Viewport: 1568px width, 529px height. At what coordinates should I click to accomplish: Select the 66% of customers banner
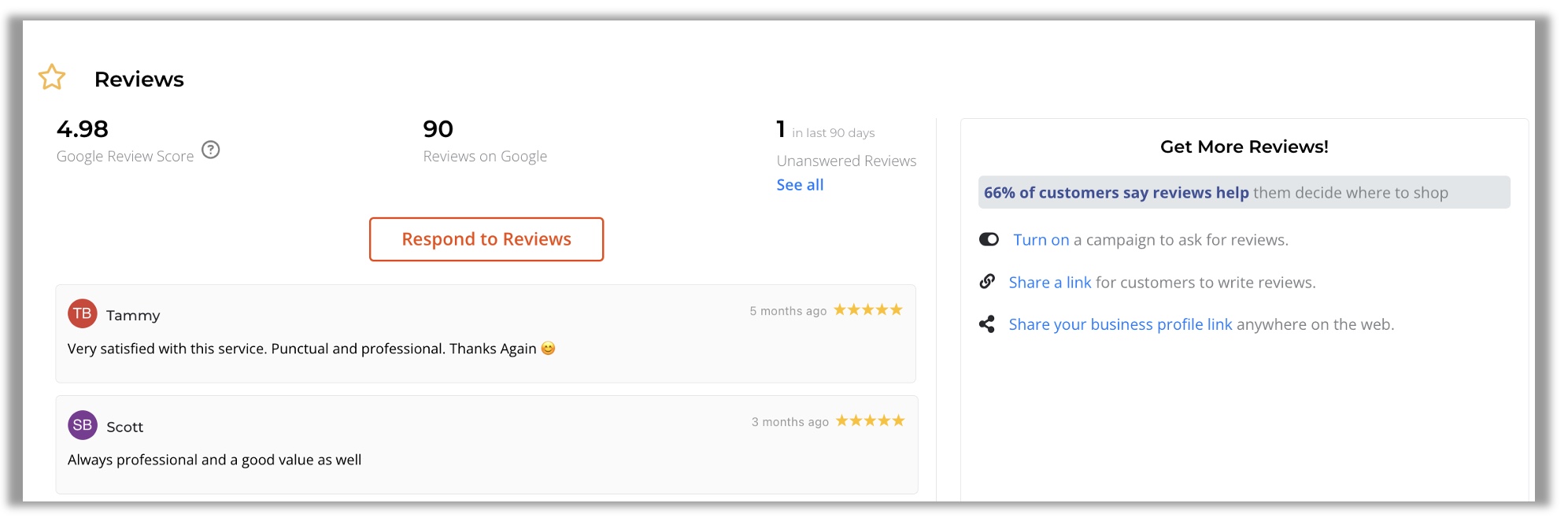click(1244, 192)
